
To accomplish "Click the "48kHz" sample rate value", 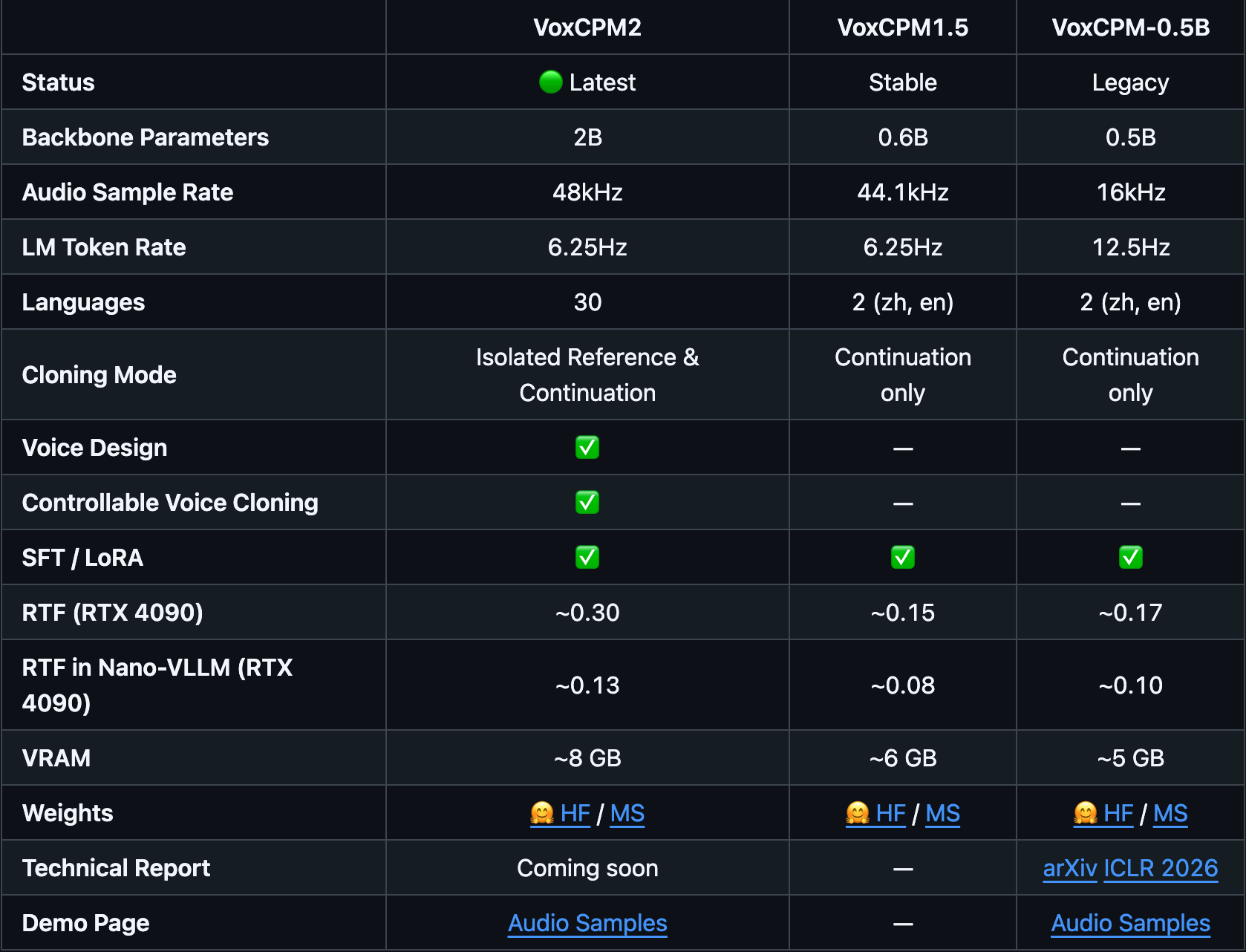I will [x=587, y=192].
